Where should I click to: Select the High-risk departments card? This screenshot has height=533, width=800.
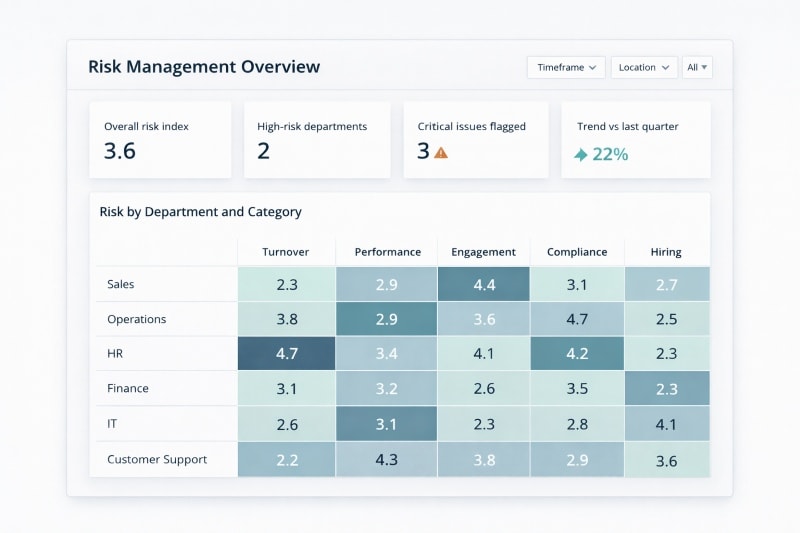317,140
